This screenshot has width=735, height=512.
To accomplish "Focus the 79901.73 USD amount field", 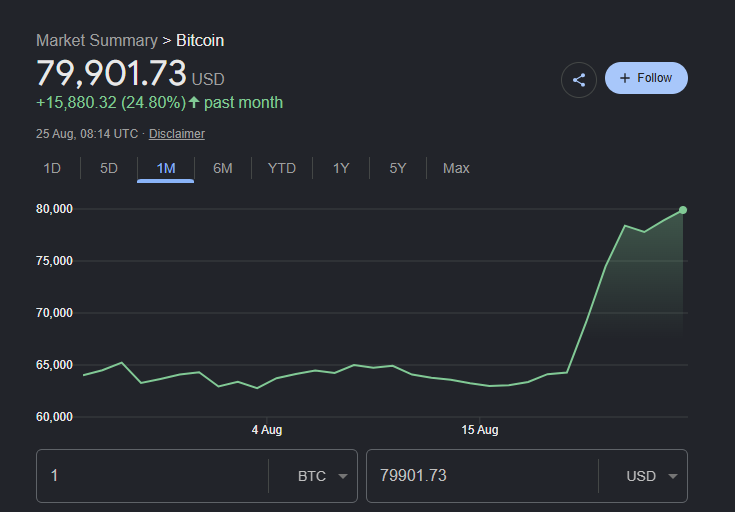I will (482, 476).
